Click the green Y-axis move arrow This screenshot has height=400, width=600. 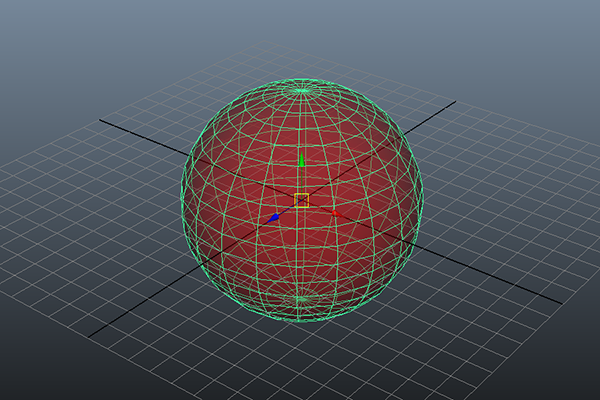(302, 160)
